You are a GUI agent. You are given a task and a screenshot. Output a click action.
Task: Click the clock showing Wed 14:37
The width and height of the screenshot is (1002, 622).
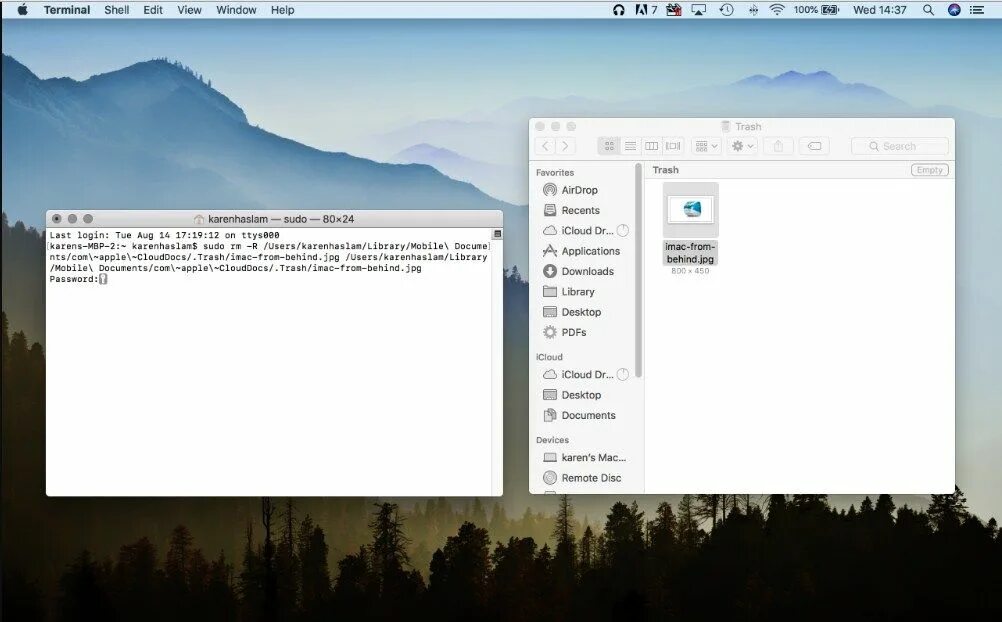879,10
